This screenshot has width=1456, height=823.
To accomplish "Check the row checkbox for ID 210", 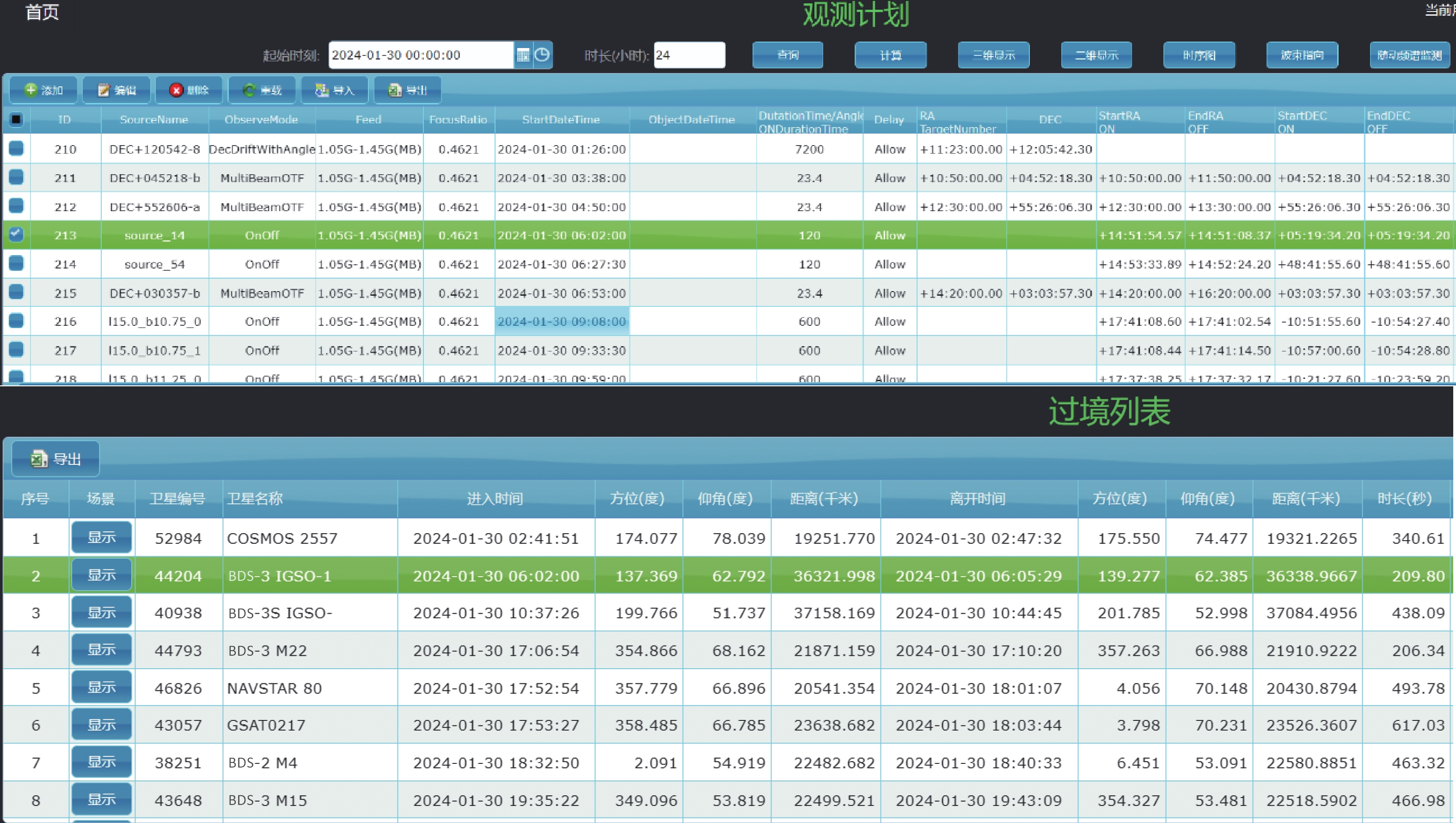I will tap(16, 148).
